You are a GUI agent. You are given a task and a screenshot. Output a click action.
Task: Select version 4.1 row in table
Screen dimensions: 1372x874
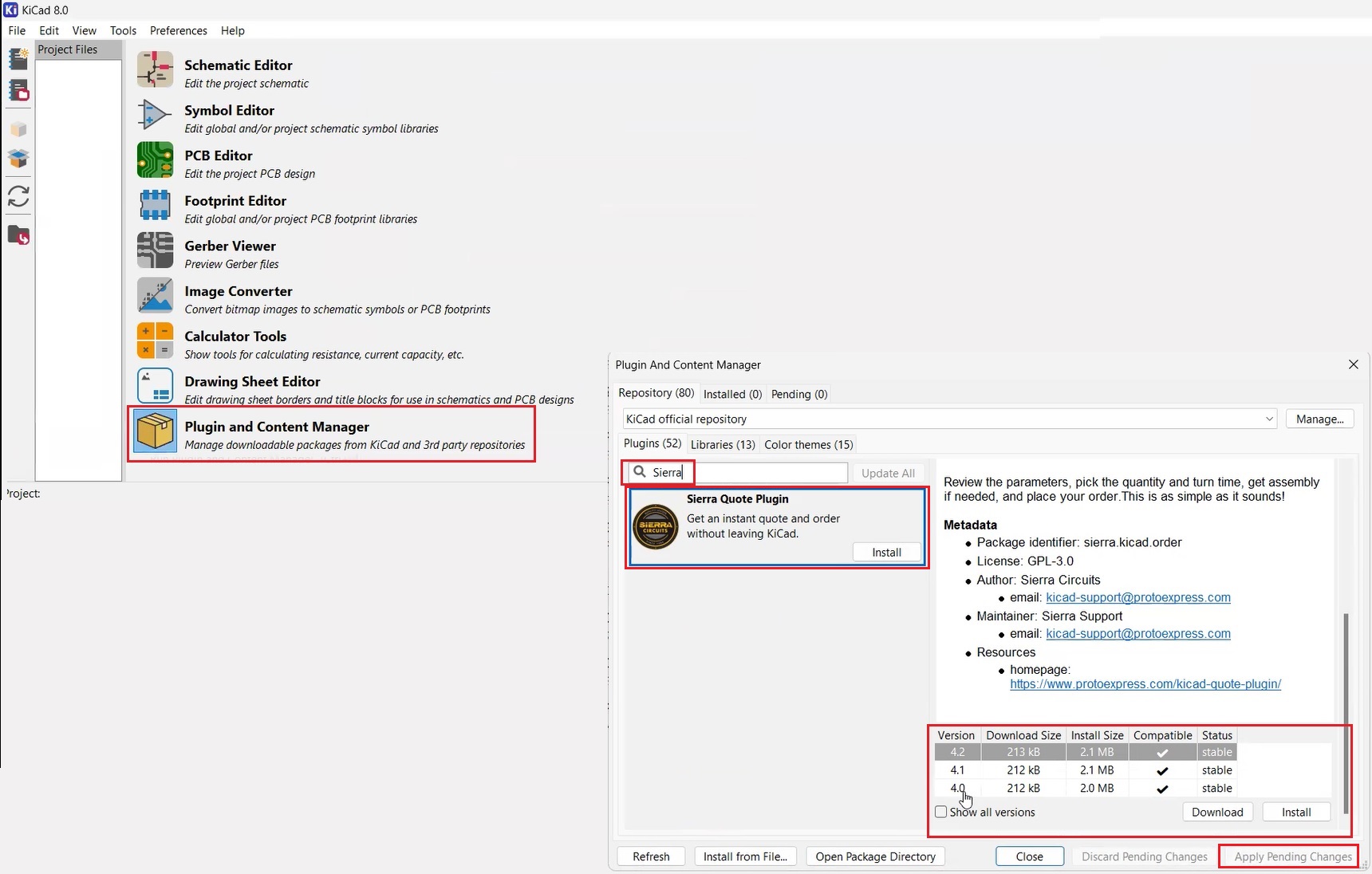coord(1086,770)
